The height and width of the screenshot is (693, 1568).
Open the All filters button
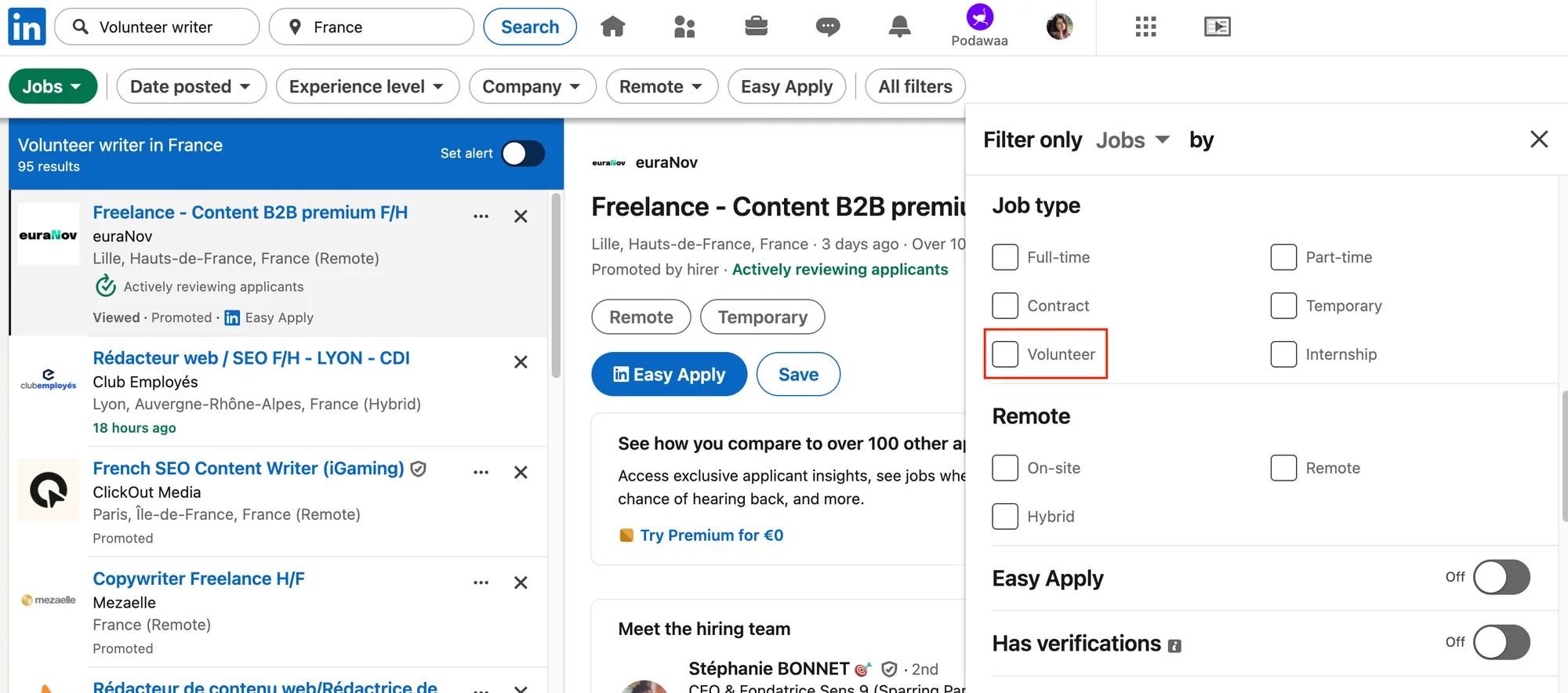click(x=915, y=86)
